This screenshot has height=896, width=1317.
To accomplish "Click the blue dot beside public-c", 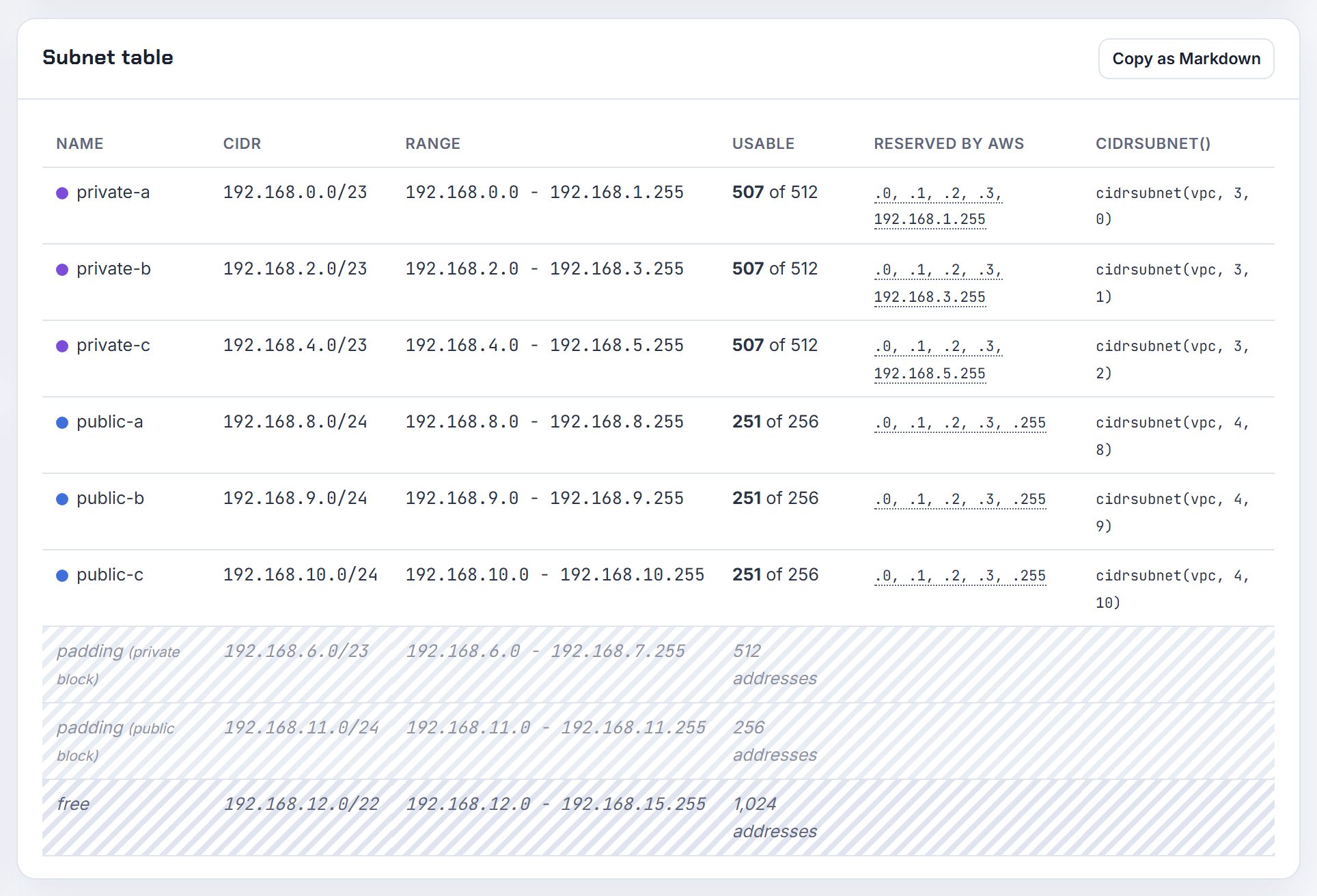I will pyautogui.click(x=62, y=576).
